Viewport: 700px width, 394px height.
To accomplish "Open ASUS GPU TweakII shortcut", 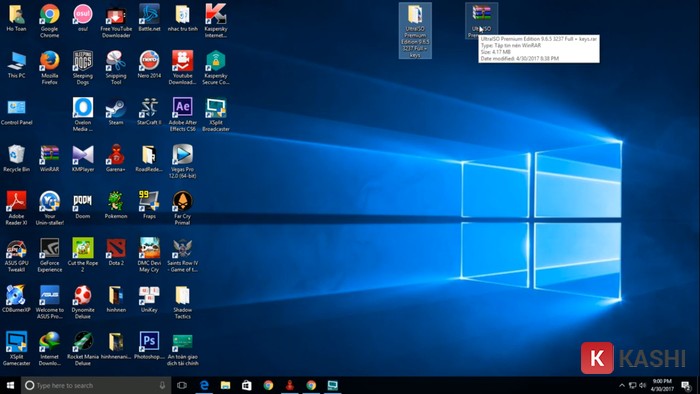I will click(17, 255).
